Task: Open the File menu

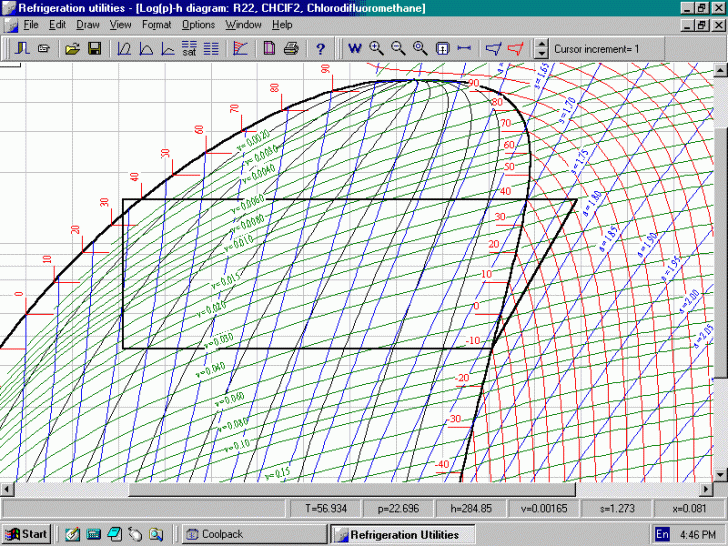Action: pyautogui.click(x=31, y=25)
